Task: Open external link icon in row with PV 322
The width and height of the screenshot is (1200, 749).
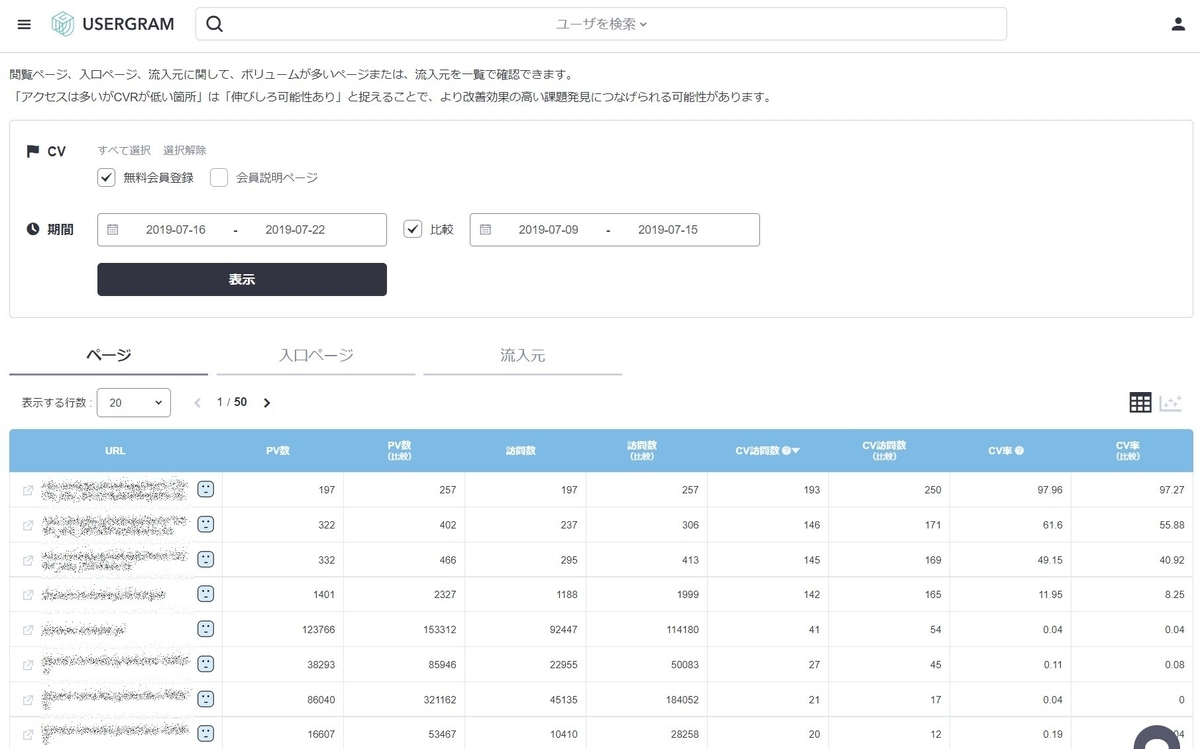Action: pyautogui.click(x=28, y=525)
